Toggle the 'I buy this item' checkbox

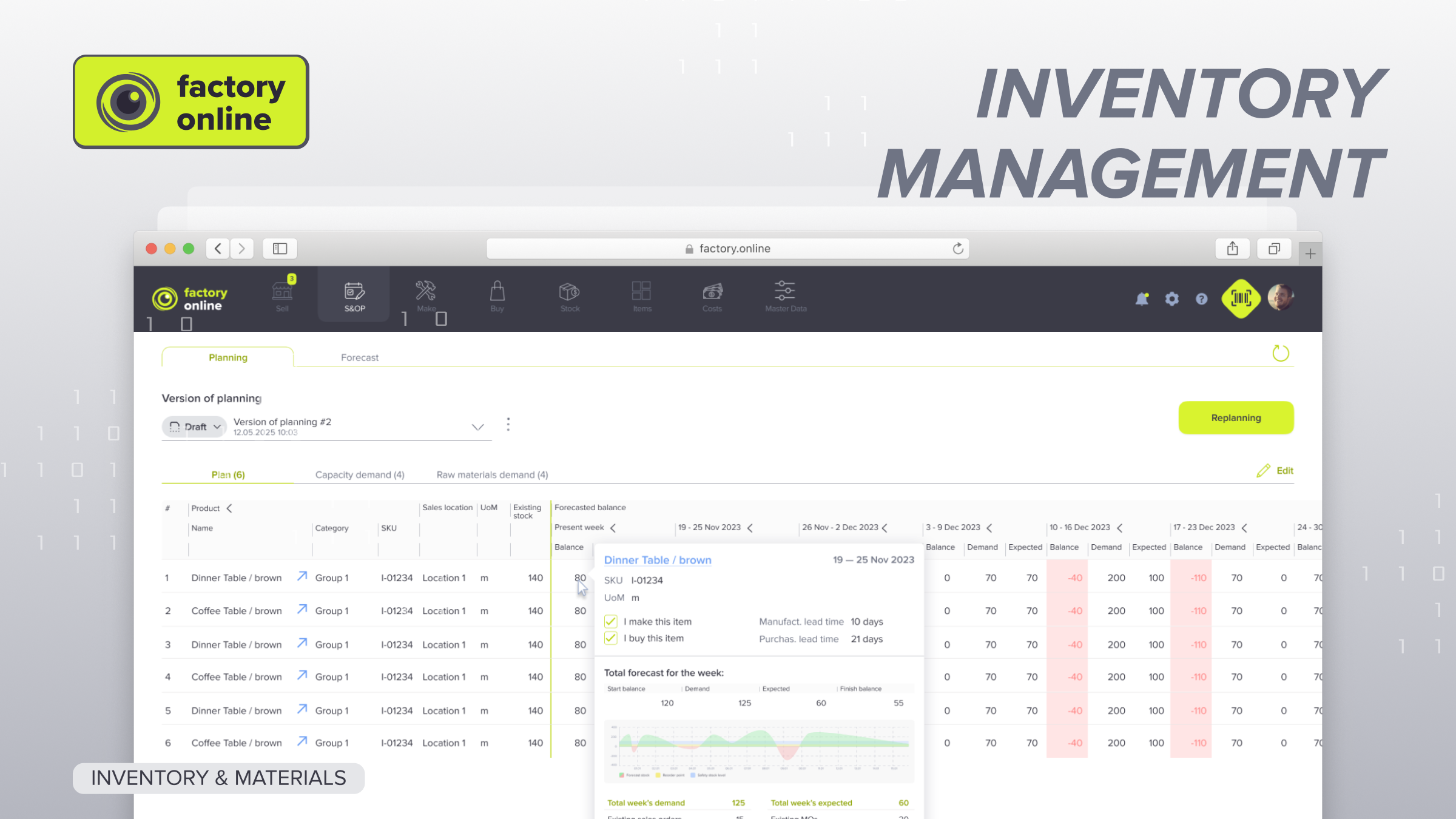(x=611, y=638)
